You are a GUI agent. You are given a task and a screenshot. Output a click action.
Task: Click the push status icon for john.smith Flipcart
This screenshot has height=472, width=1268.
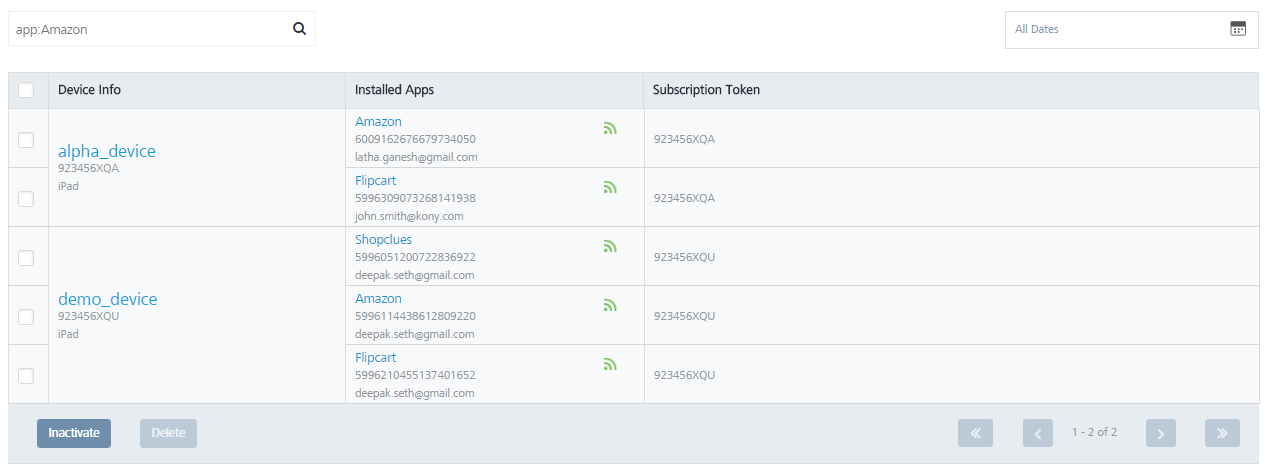click(610, 187)
